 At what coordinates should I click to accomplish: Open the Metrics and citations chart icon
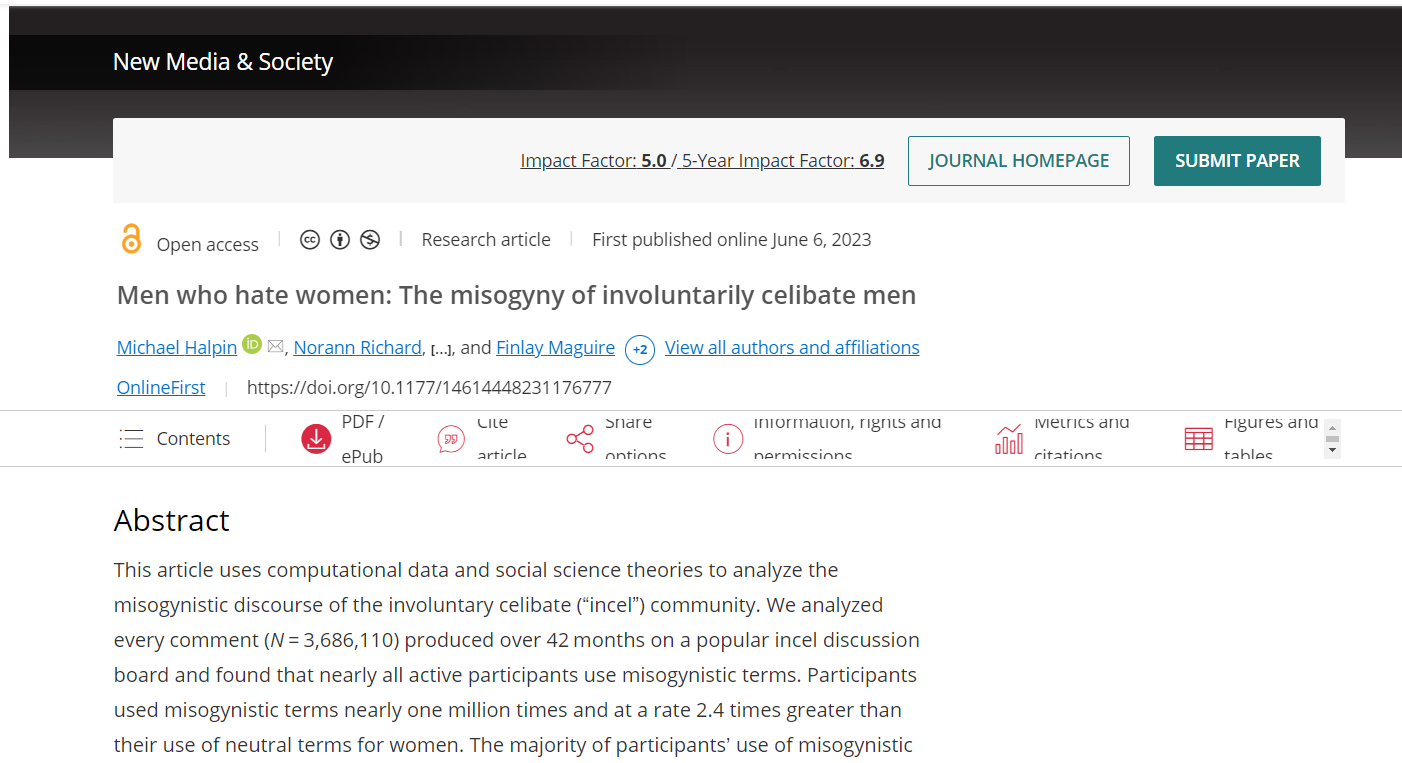coord(1009,439)
